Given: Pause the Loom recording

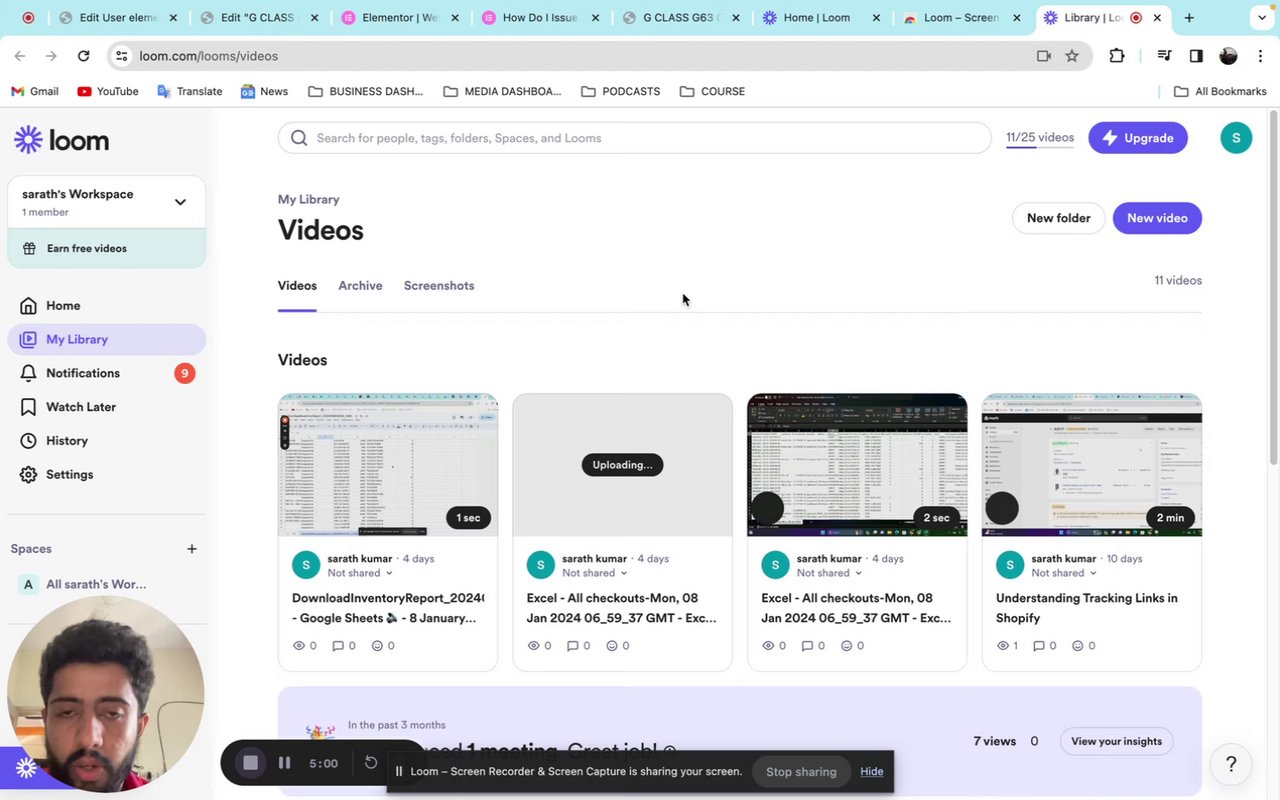Looking at the screenshot, I should 284,763.
